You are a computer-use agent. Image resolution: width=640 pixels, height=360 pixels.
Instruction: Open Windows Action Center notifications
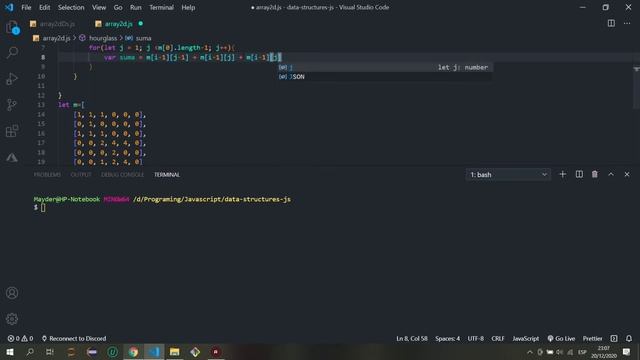[x=626, y=352]
